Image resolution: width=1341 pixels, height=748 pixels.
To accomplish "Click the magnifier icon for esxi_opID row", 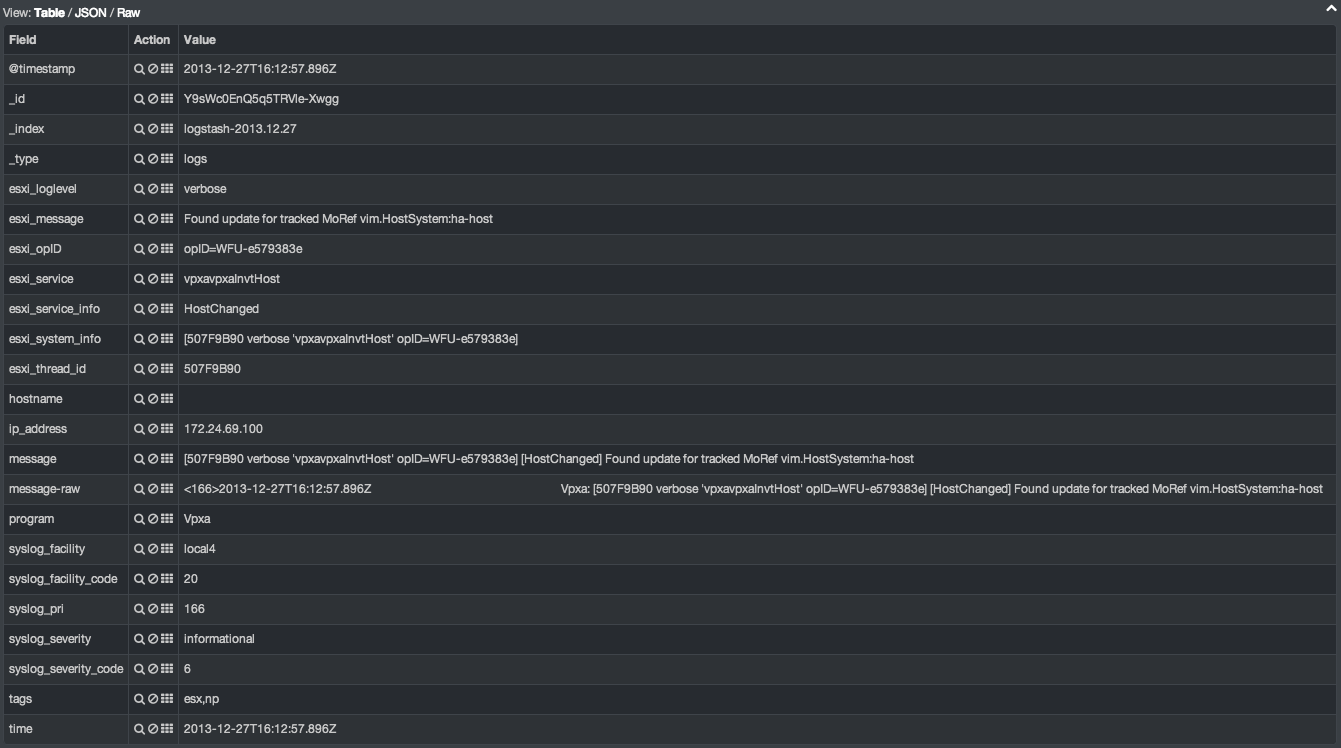I will [x=140, y=249].
